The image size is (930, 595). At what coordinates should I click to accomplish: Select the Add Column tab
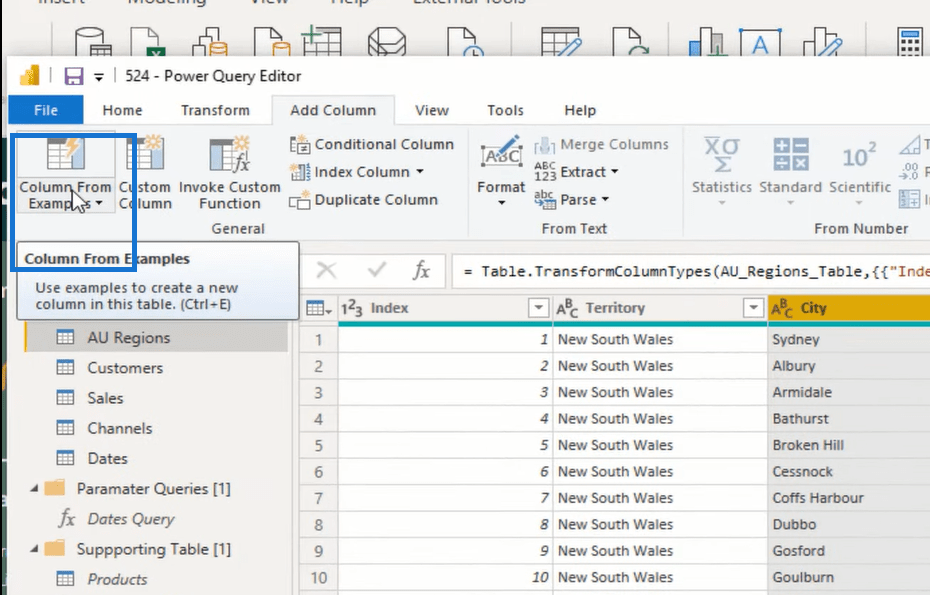coord(333,110)
